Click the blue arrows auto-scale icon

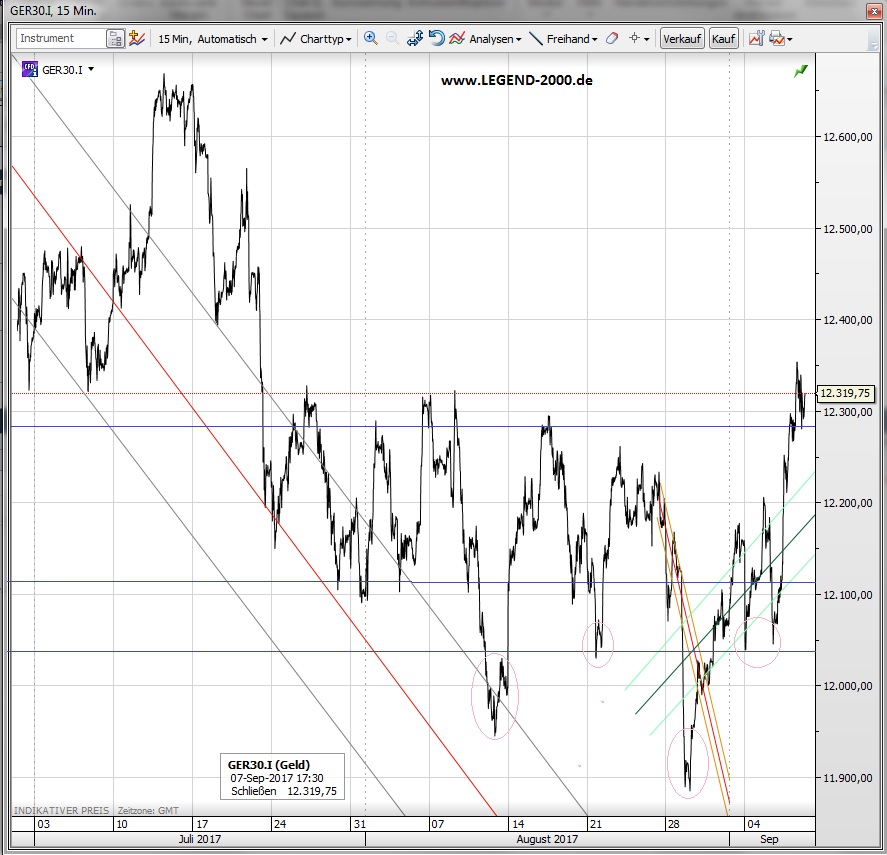[x=415, y=39]
